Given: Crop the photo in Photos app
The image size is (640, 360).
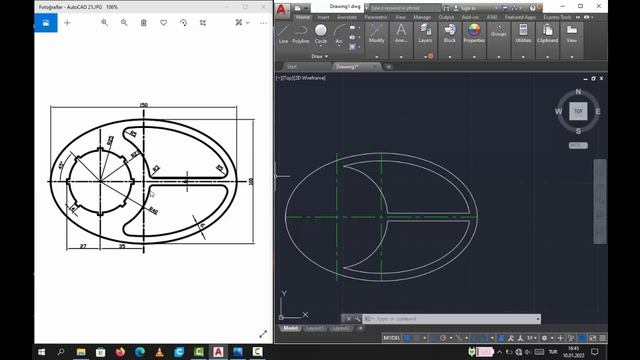Looking at the screenshot, I should tap(203, 23).
